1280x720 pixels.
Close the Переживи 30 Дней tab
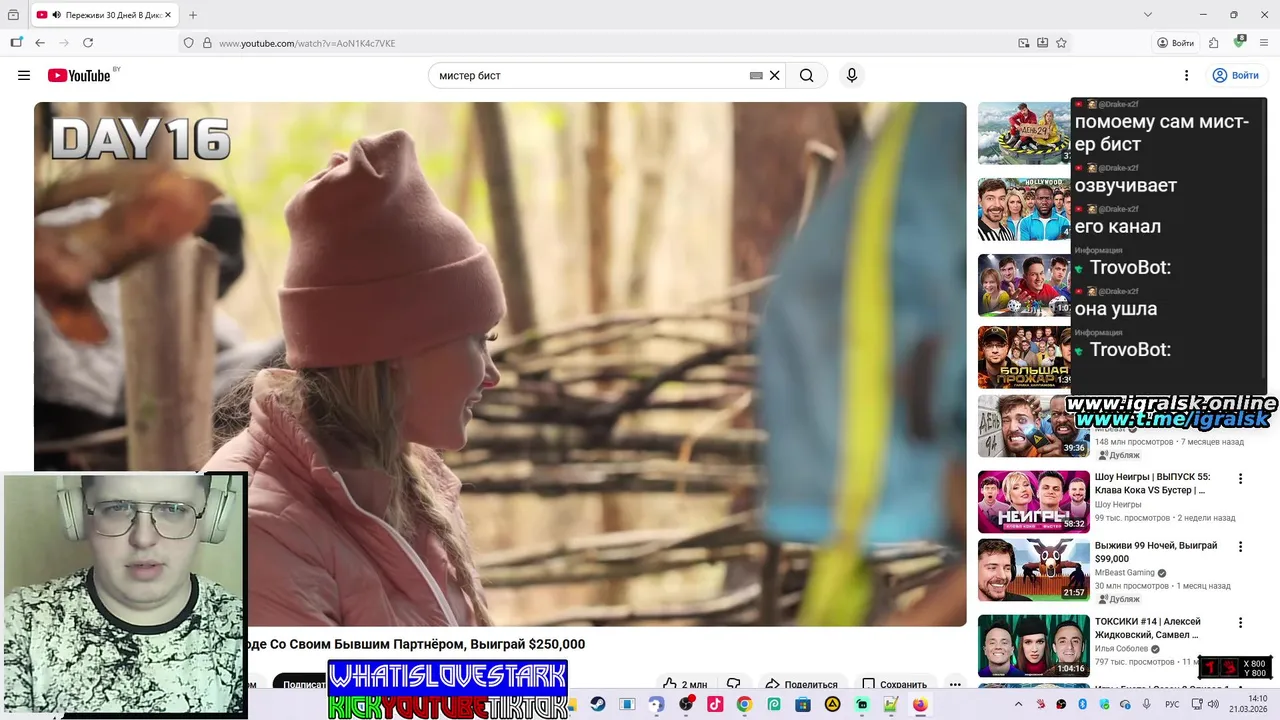170,15
